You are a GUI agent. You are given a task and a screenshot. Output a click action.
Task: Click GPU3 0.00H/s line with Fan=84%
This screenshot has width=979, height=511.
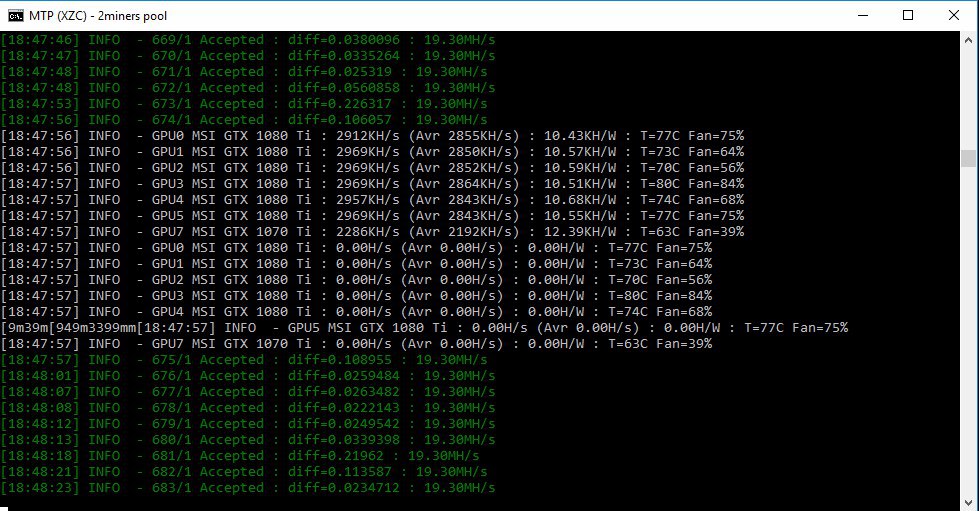click(357, 296)
